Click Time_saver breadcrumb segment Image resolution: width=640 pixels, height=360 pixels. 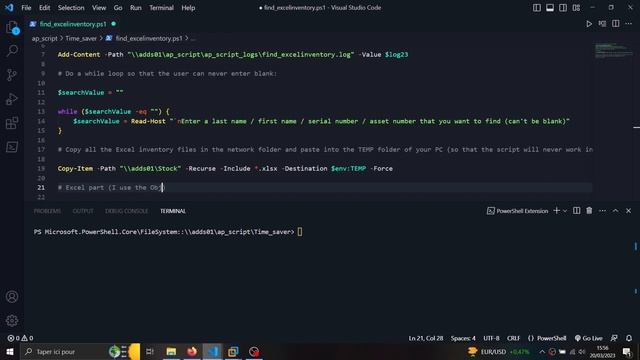(x=81, y=38)
